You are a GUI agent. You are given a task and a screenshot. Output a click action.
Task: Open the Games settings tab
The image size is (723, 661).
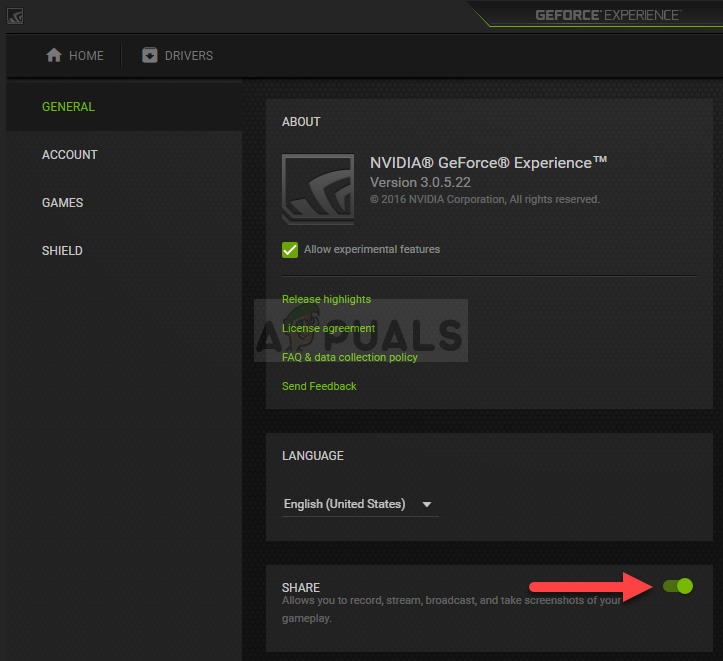point(62,203)
